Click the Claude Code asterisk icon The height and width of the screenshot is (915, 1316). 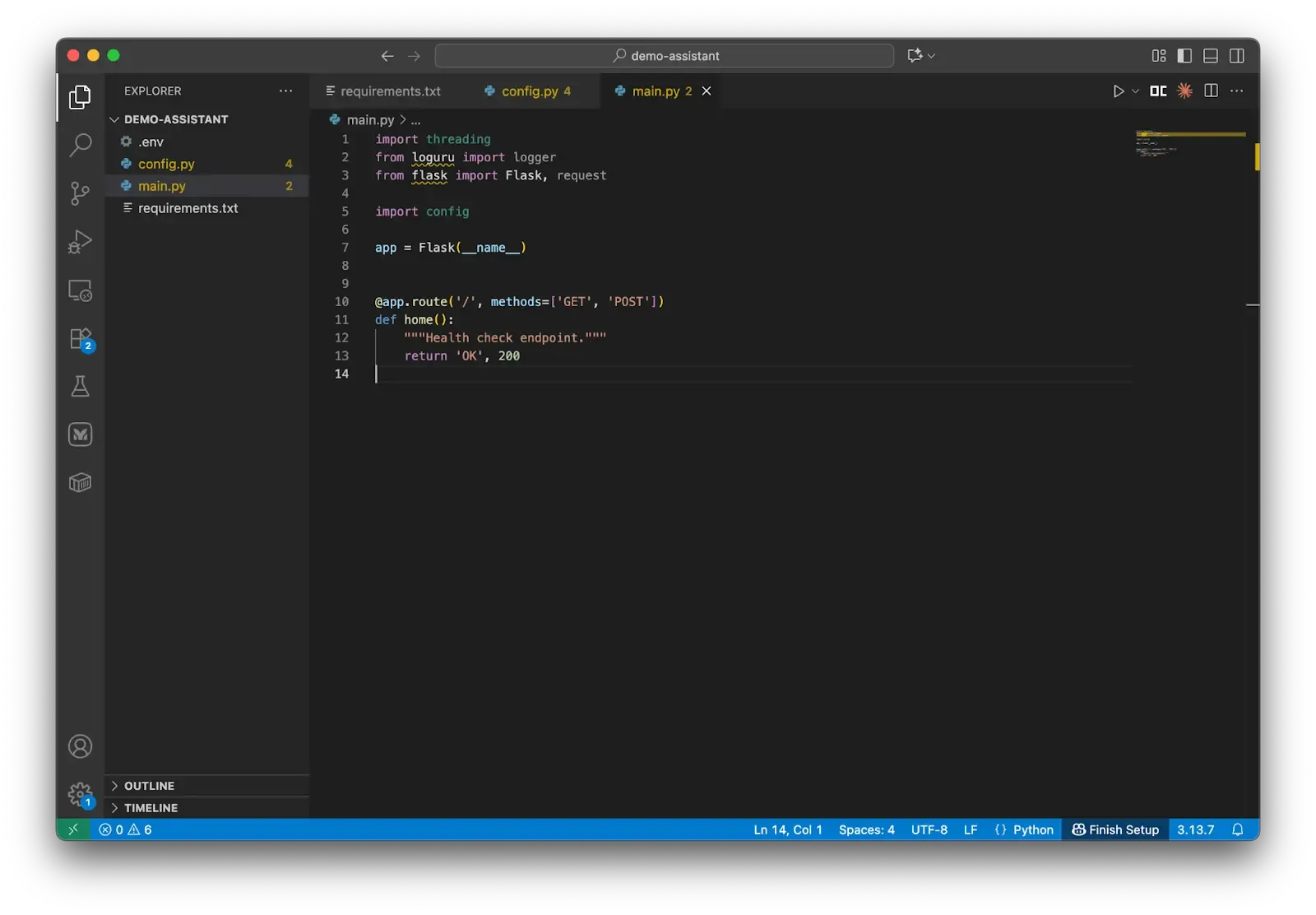point(1184,91)
